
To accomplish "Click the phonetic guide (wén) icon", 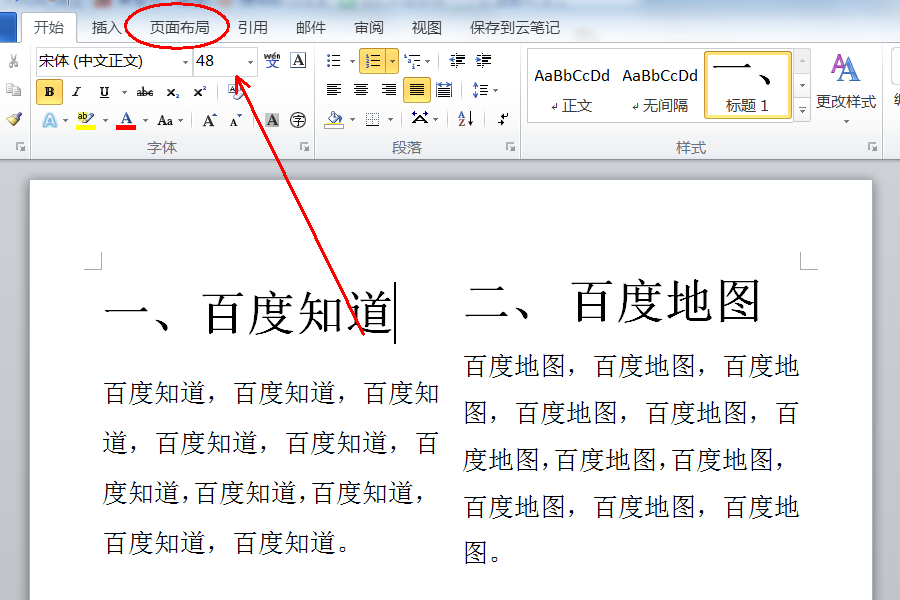I will click(272, 60).
